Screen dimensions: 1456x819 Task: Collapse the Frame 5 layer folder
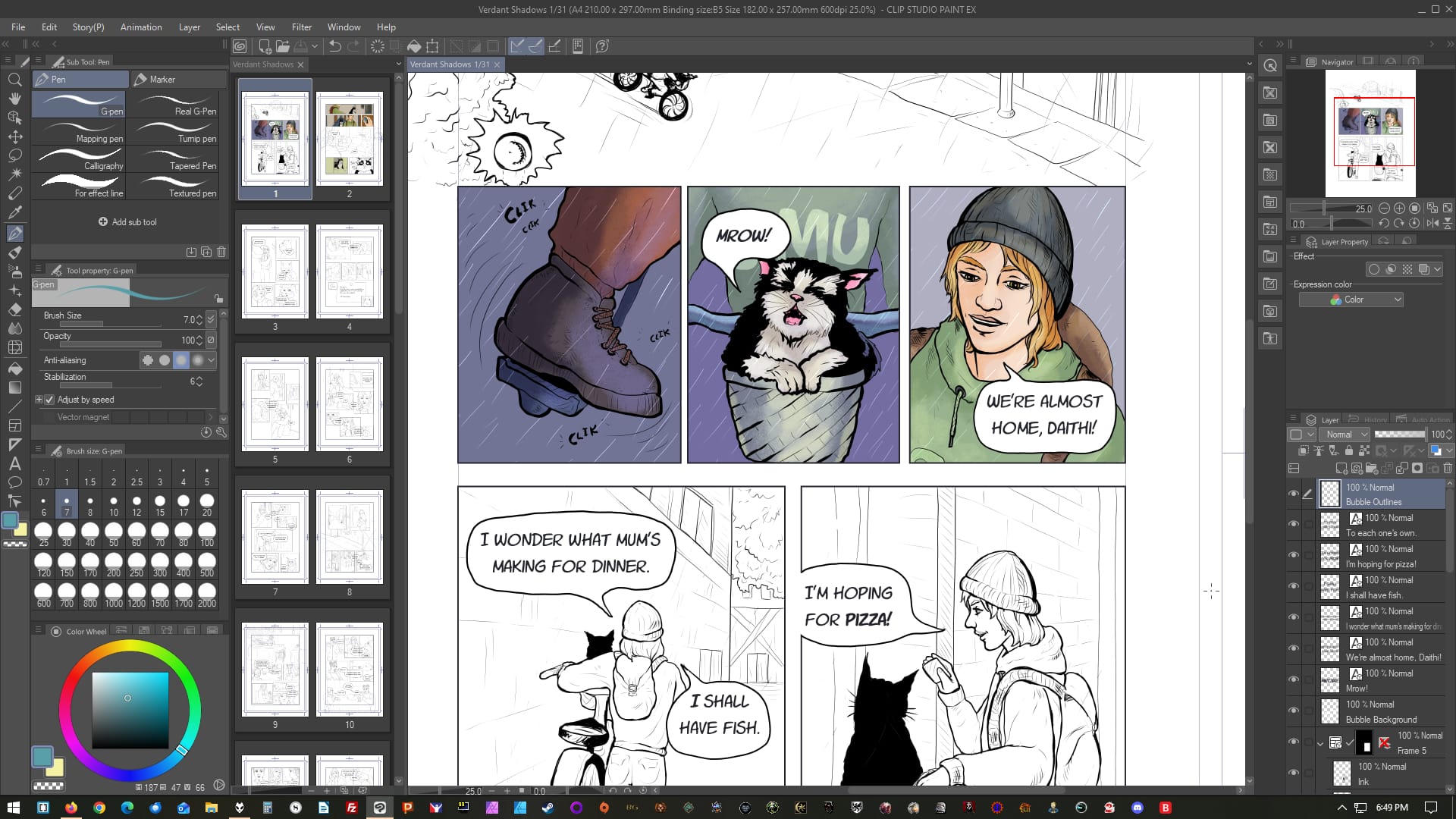pyautogui.click(x=1320, y=743)
